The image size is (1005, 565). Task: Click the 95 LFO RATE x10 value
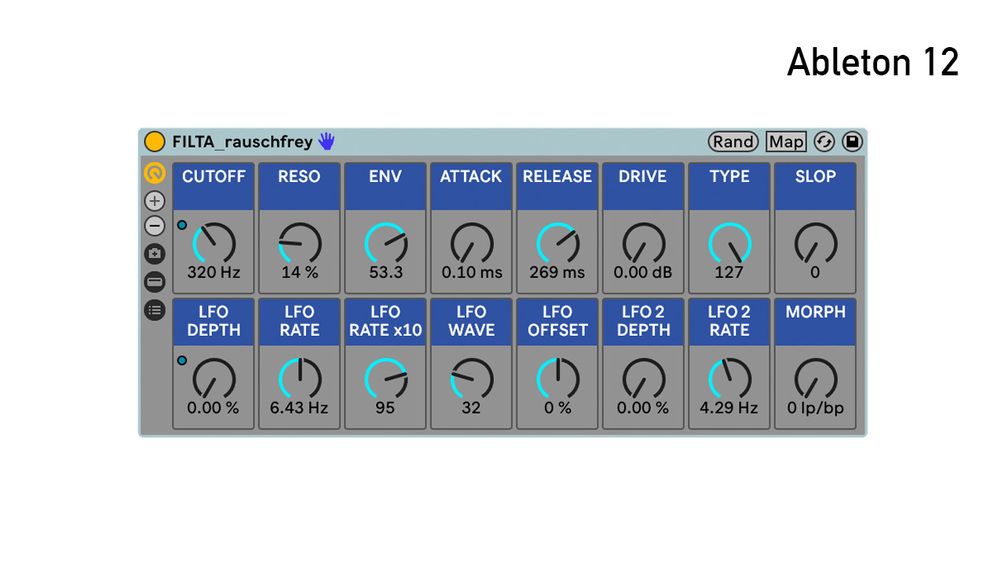(385, 408)
